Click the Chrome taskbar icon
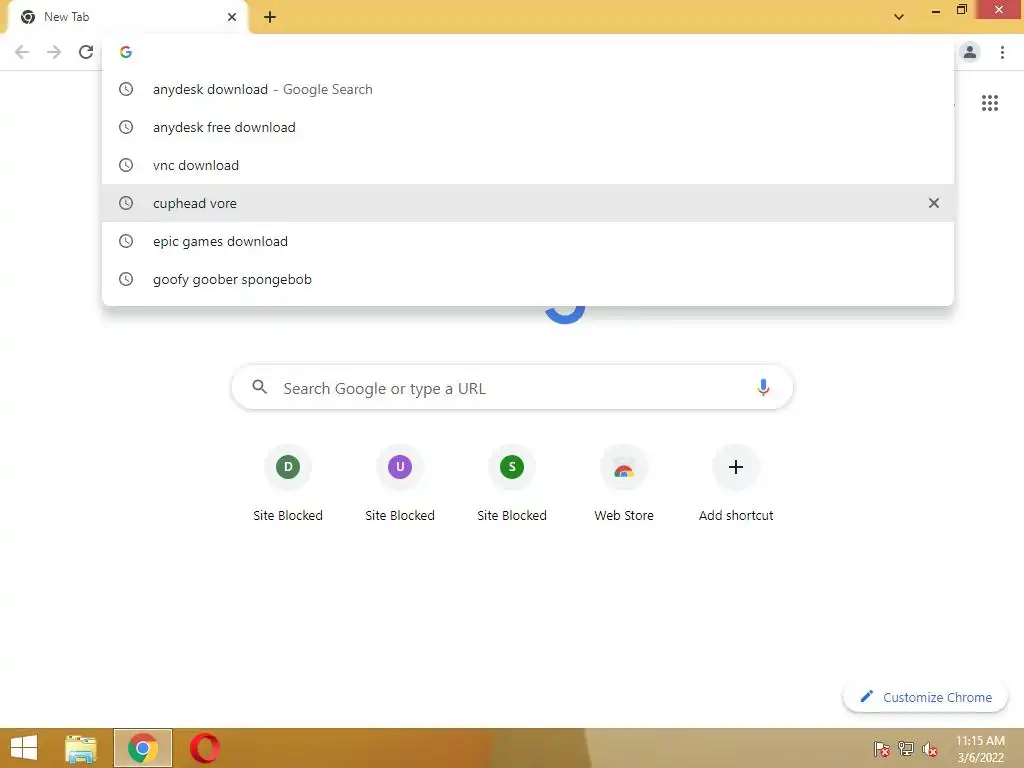The height and width of the screenshot is (768, 1024). coord(143,748)
